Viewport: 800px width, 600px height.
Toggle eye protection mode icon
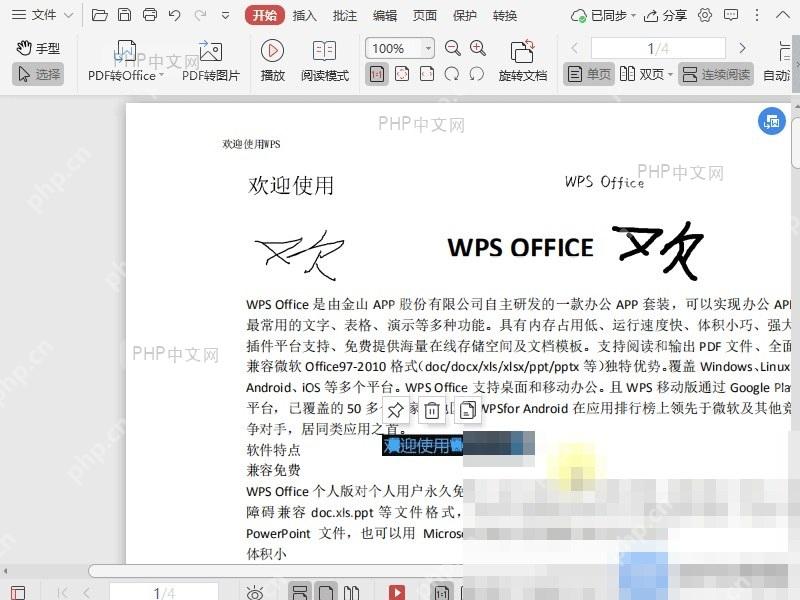pyautogui.click(x=254, y=593)
